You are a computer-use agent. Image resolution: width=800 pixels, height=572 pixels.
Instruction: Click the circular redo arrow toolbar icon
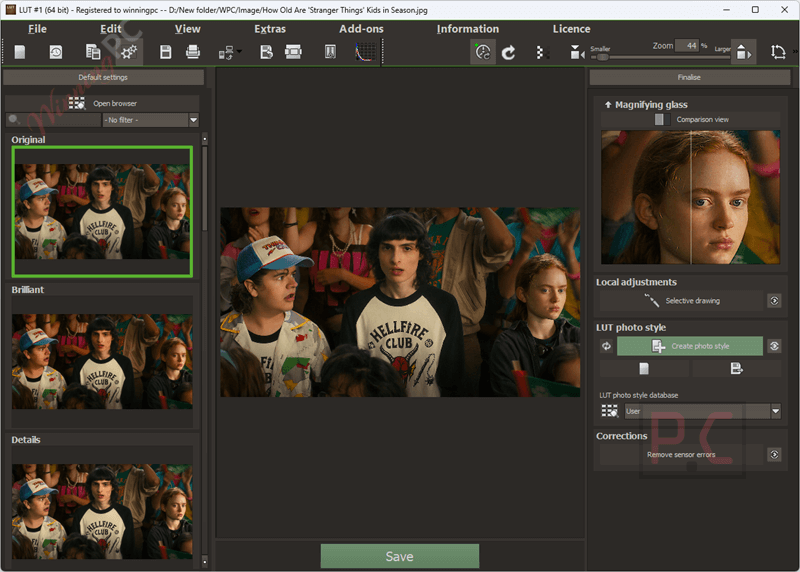(509, 53)
